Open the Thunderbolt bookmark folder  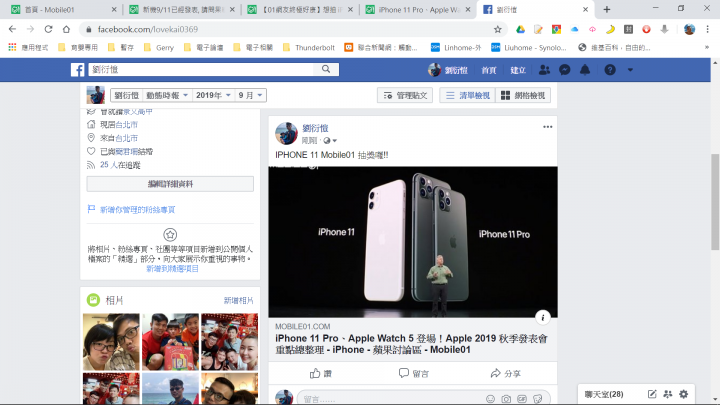point(309,47)
